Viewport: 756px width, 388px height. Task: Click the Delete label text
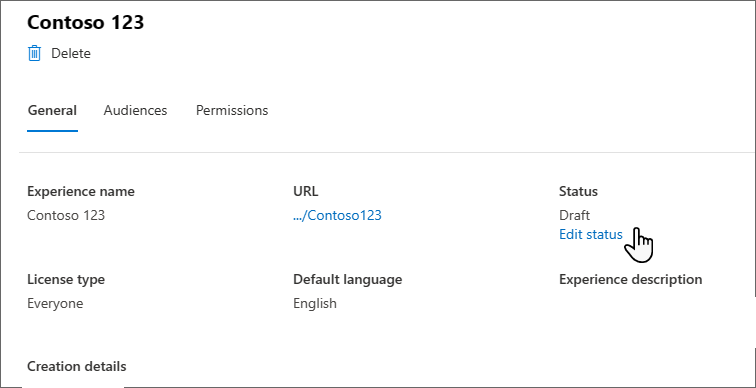[71, 53]
